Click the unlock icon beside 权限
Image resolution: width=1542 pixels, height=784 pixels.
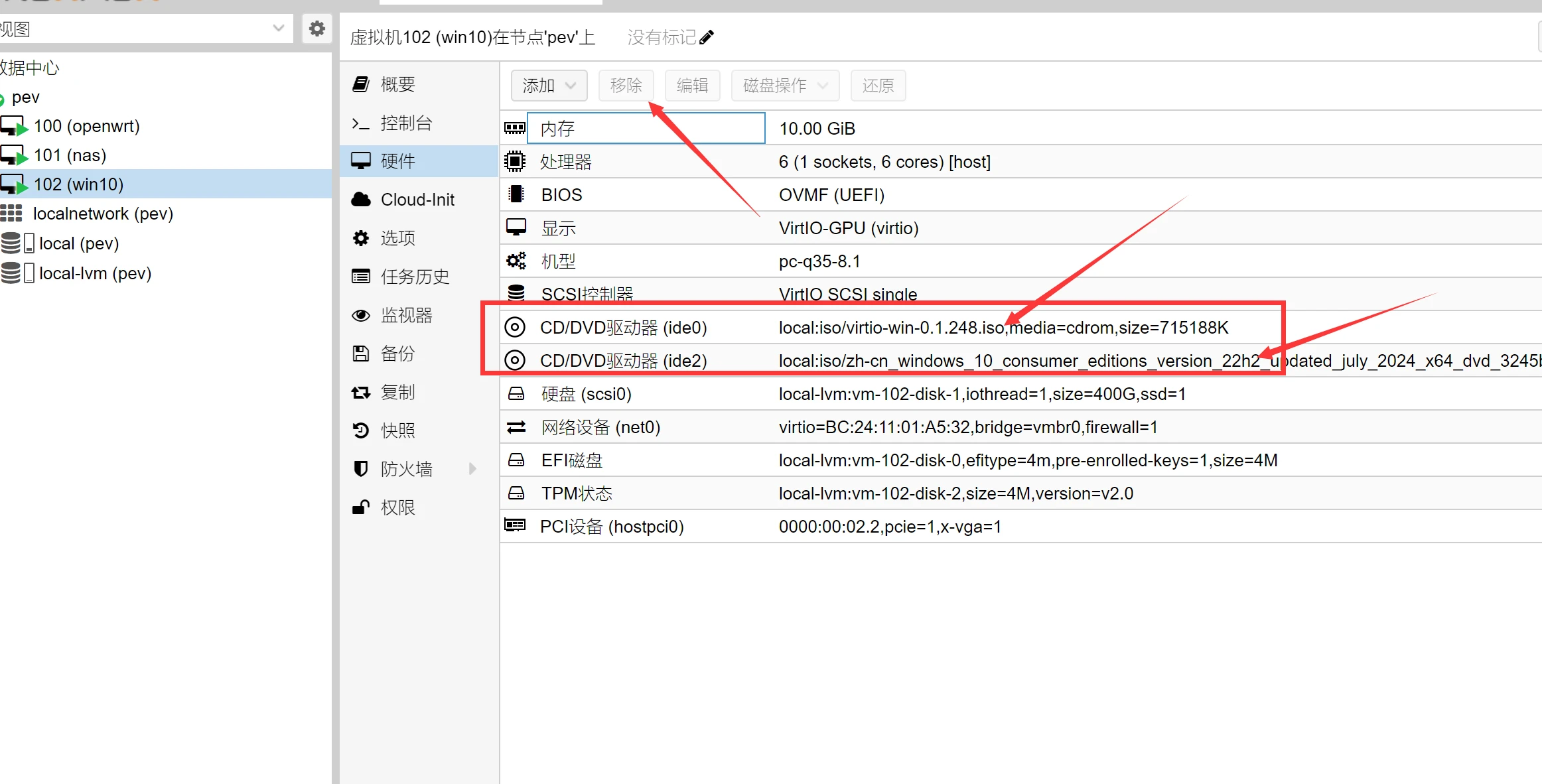point(361,507)
